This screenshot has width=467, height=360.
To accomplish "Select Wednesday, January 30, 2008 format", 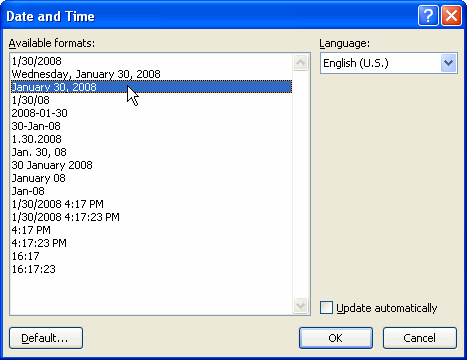I will click(152, 74).
